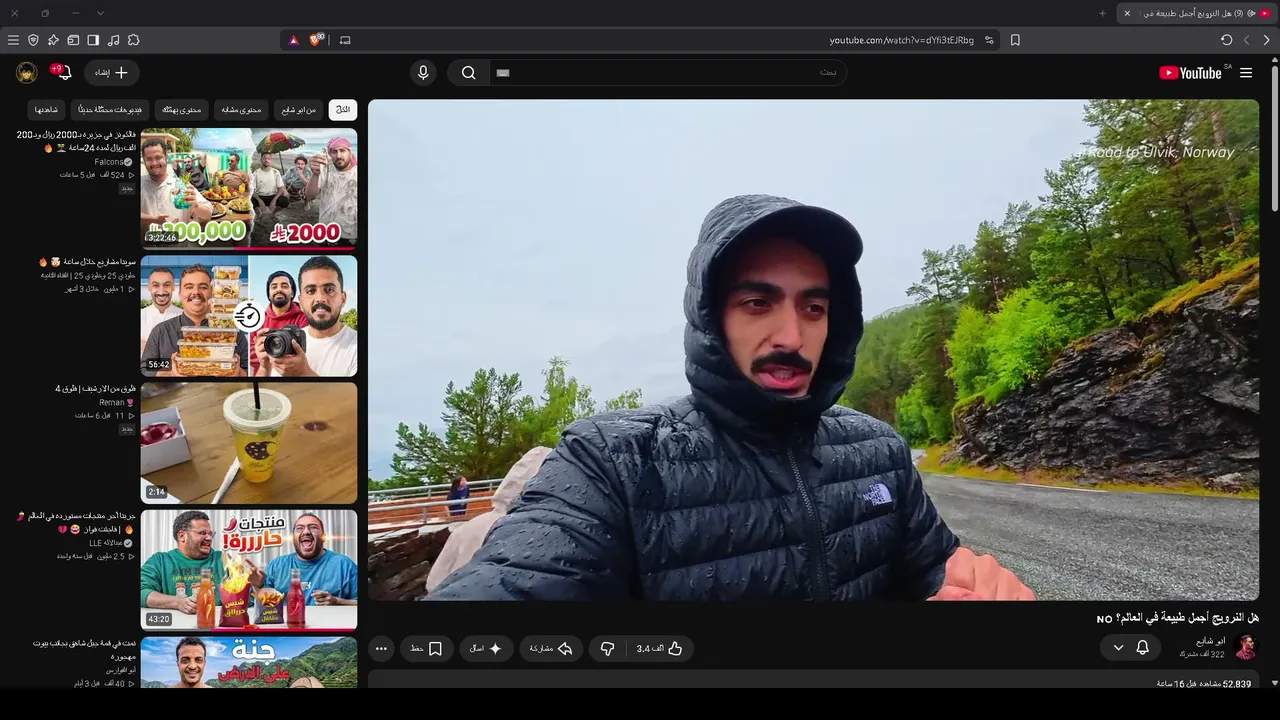1280x720 pixels.
Task: Click the cast/picture-in-picture icon in address bar
Action: [345, 40]
